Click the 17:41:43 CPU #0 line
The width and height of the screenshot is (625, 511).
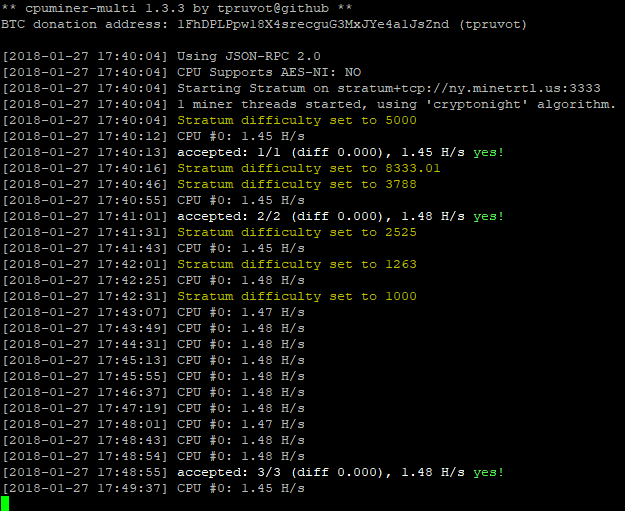[153, 248]
